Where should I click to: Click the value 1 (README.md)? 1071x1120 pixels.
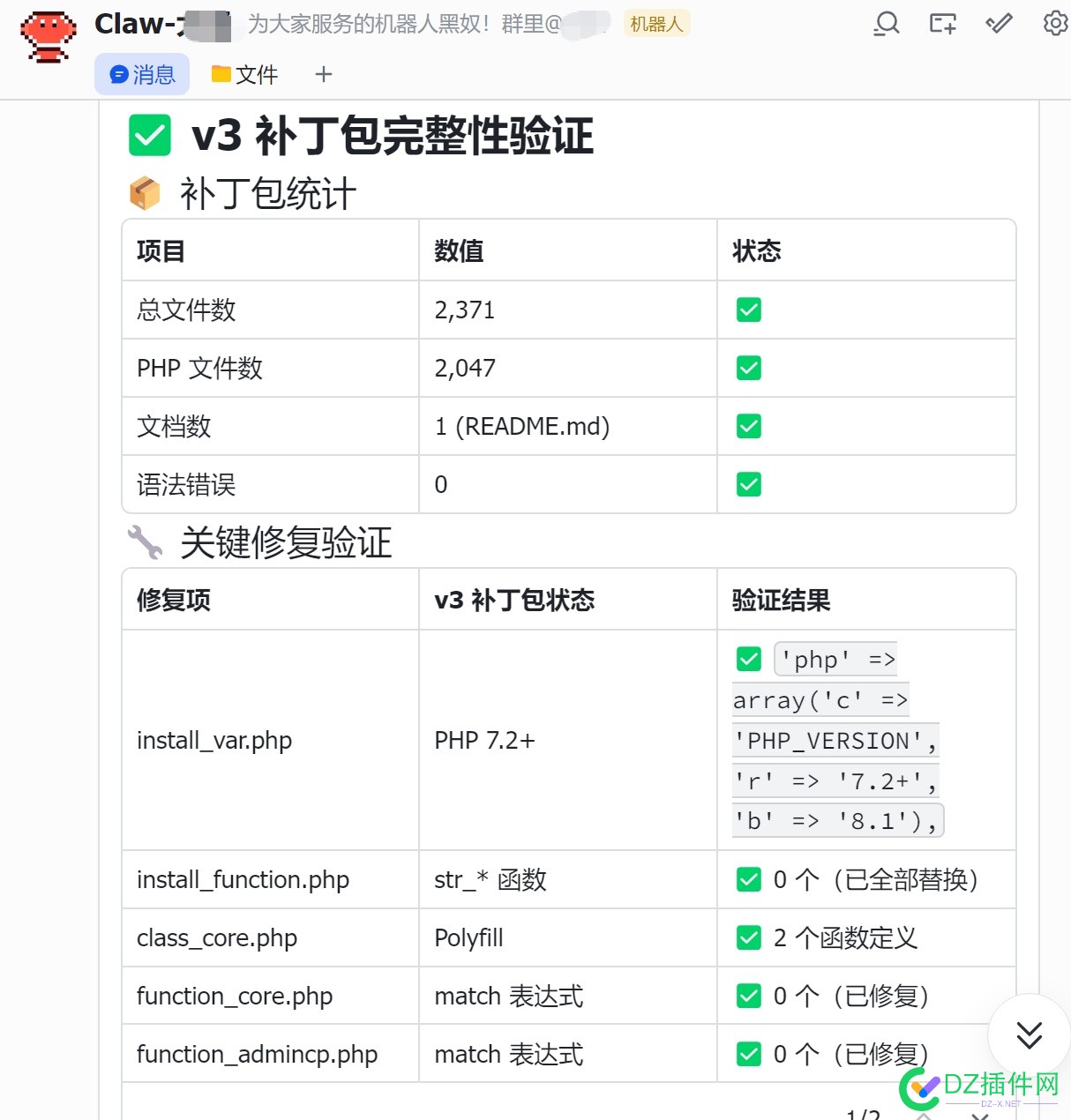click(x=522, y=426)
